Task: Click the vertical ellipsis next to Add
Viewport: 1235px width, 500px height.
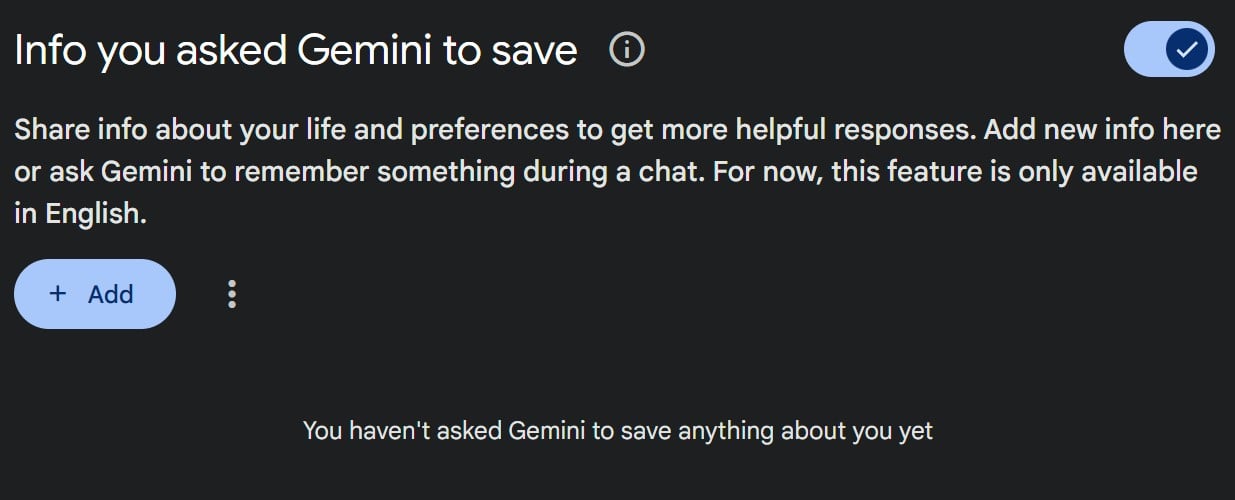Action: 232,294
